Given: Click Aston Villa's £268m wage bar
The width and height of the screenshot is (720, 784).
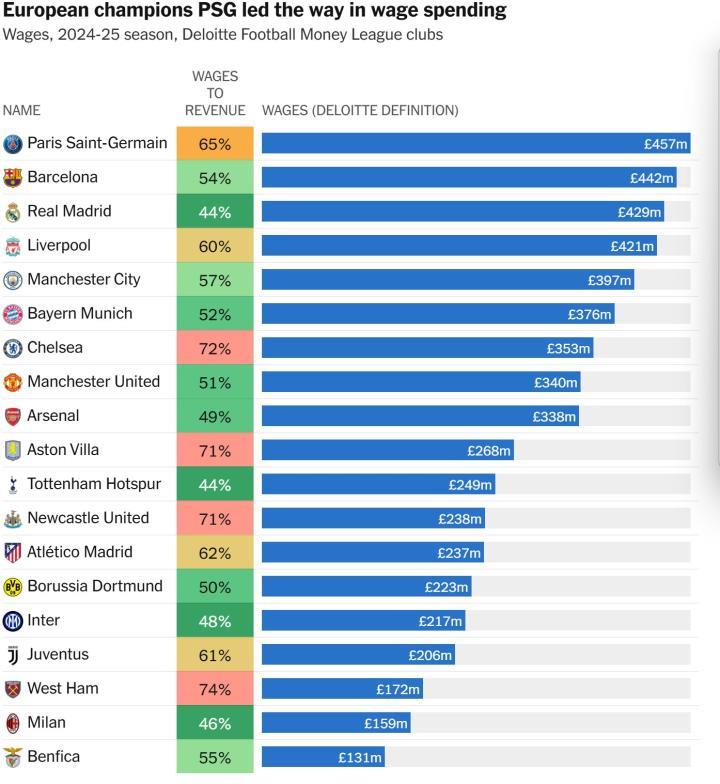Looking at the screenshot, I should pyautogui.click(x=388, y=450).
